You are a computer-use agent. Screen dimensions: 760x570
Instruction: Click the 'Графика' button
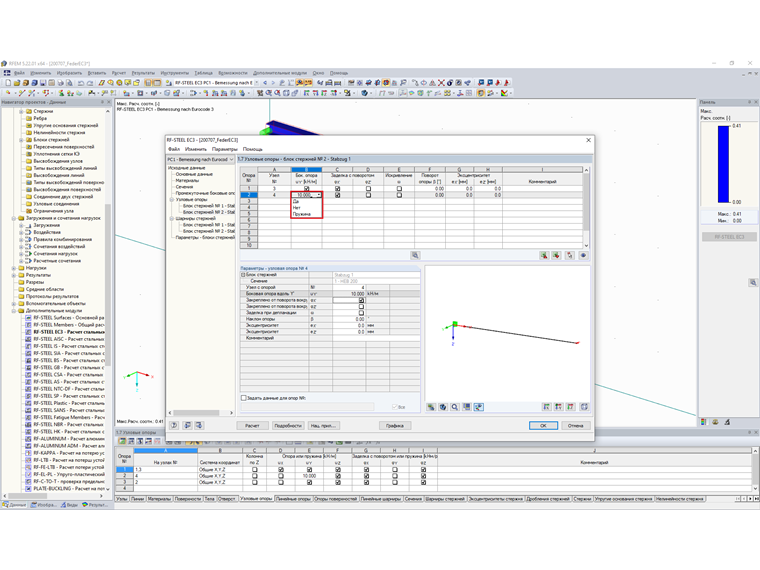click(x=395, y=426)
